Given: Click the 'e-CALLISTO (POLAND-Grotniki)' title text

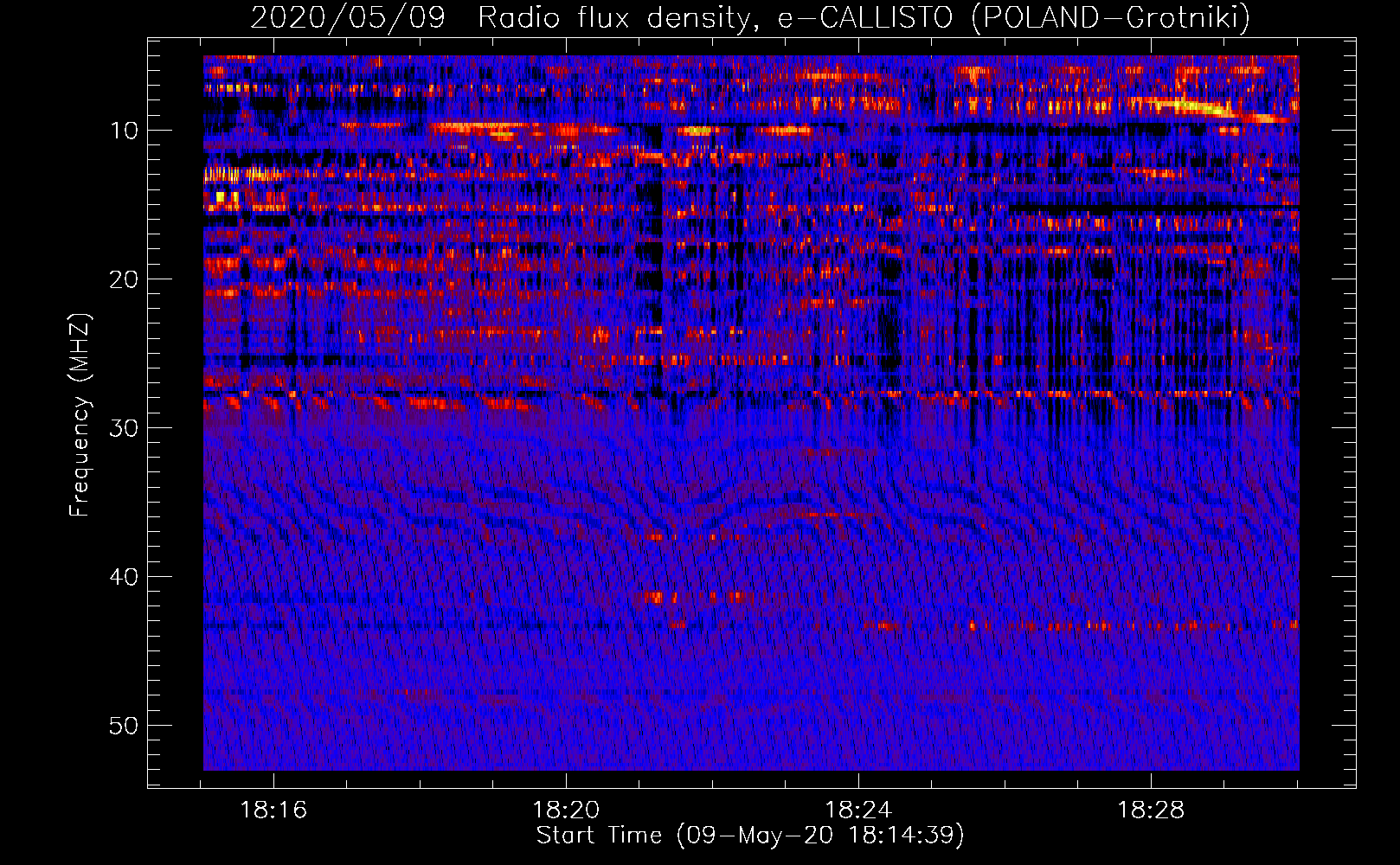Looking at the screenshot, I should tap(1013, 17).
